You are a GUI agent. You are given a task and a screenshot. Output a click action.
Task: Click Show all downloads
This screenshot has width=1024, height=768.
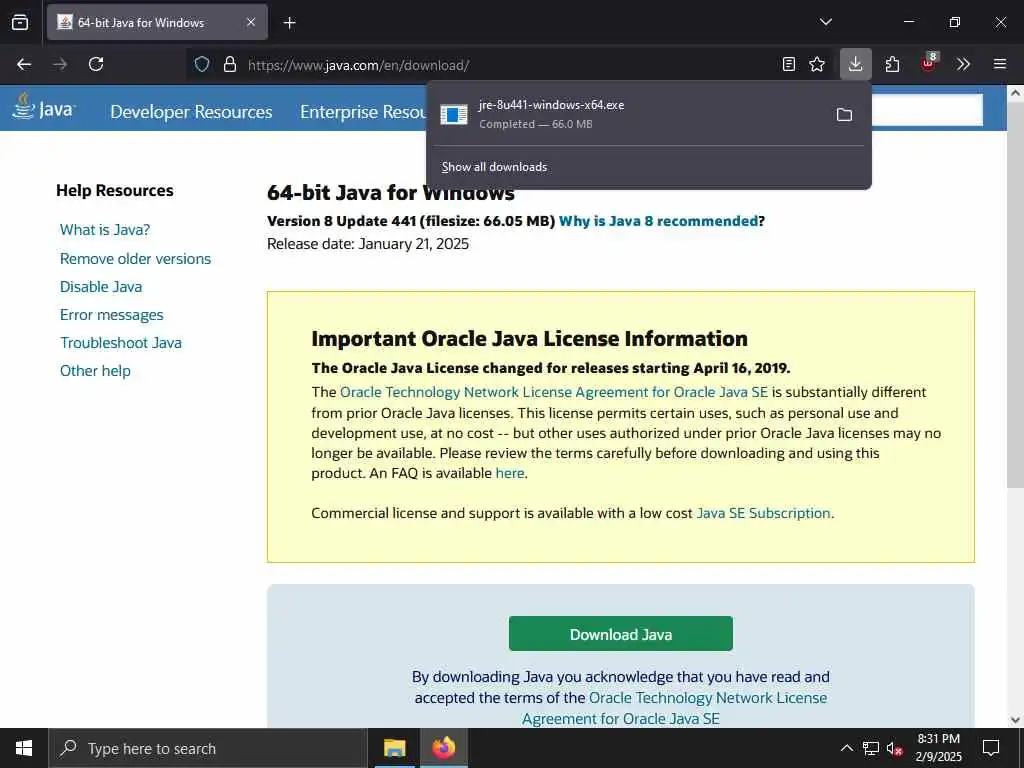click(494, 167)
